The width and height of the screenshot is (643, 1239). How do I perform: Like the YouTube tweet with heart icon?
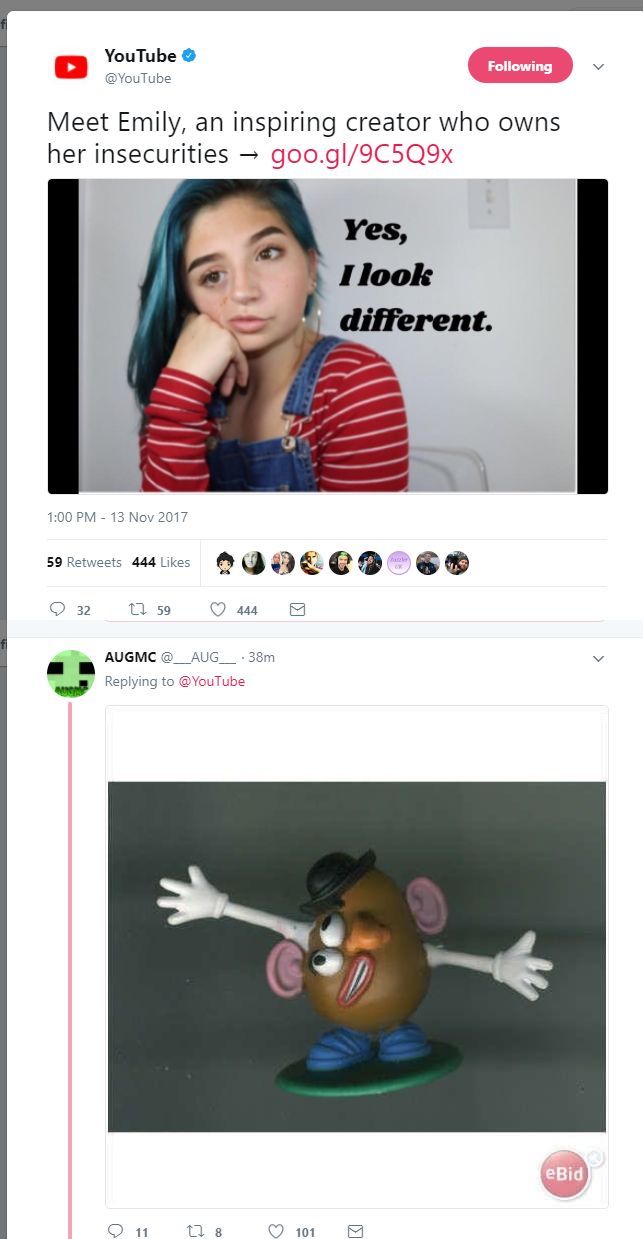click(x=218, y=609)
